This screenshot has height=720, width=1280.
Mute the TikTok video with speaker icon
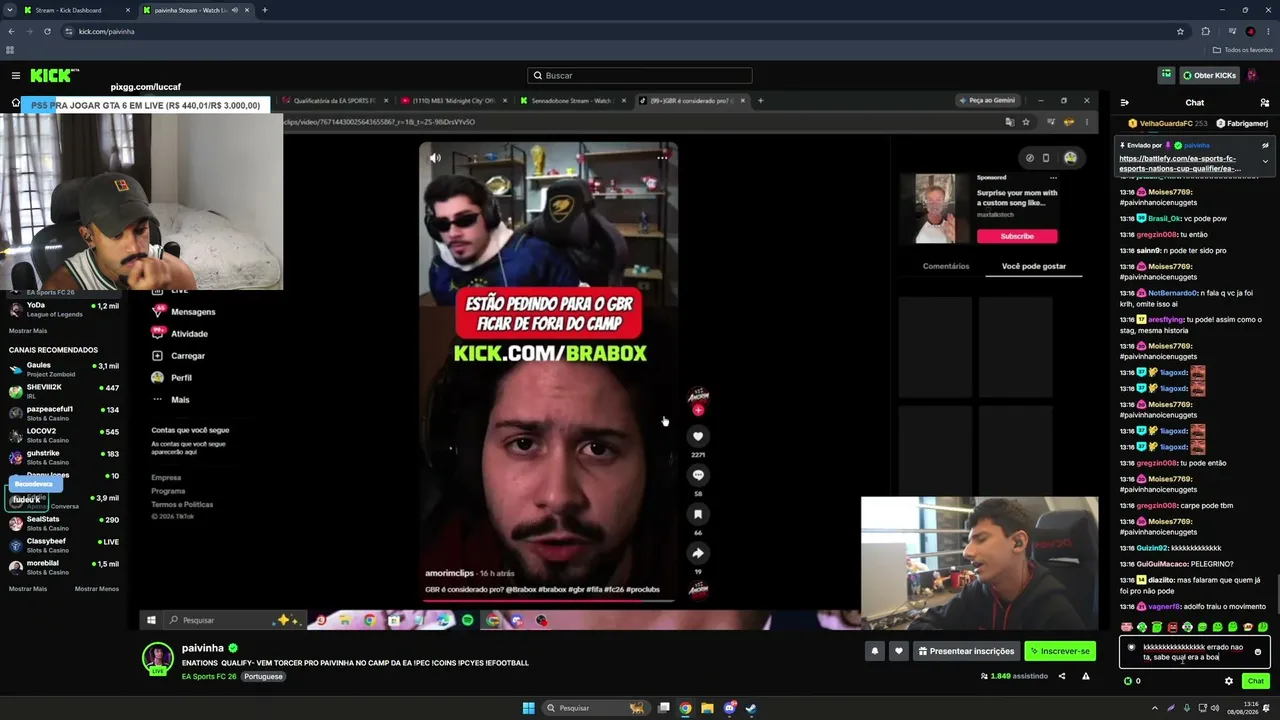(x=435, y=157)
